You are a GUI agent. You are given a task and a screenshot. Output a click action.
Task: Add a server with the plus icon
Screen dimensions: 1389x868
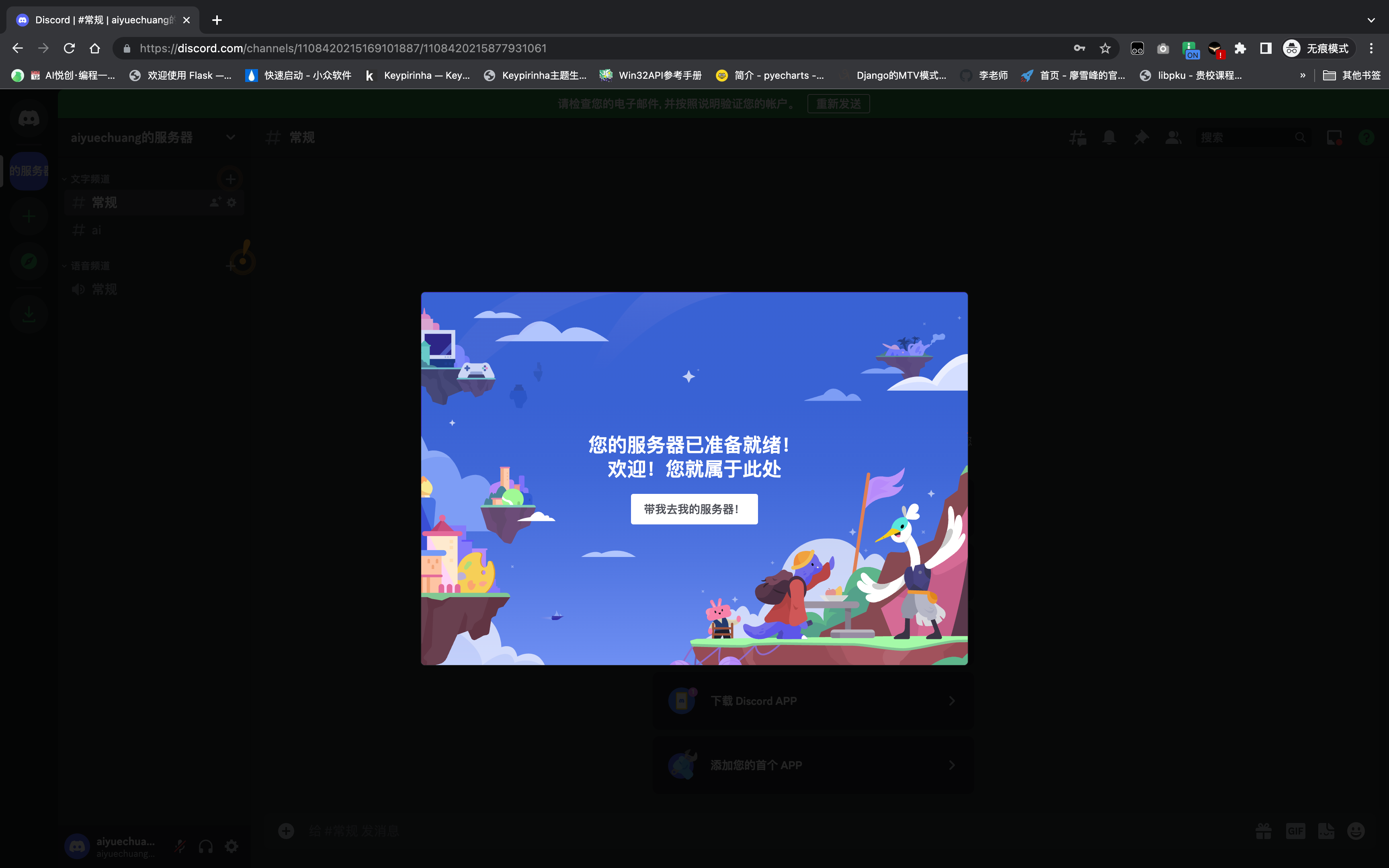[29, 217]
